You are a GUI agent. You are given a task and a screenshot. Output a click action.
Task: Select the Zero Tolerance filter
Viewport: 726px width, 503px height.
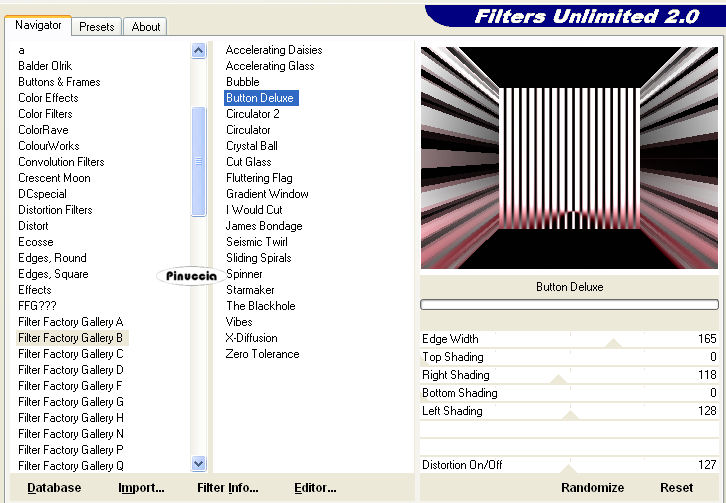[x=263, y=354]
